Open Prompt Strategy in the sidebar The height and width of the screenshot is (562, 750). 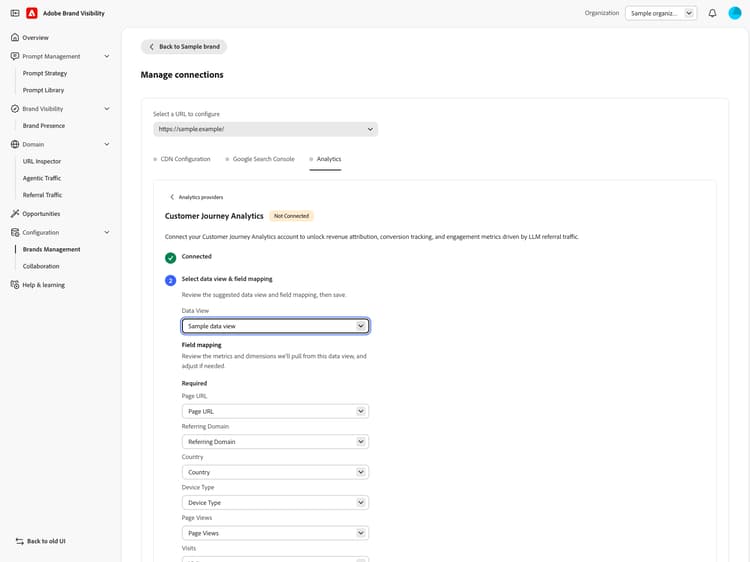click(45, 73)
